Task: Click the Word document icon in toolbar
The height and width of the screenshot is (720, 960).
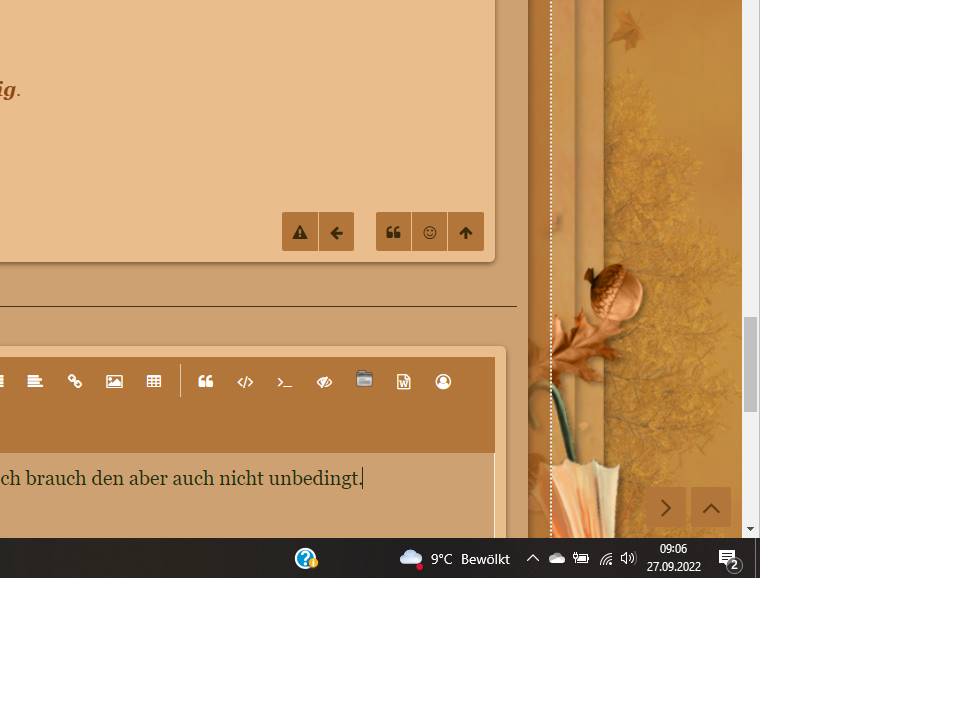Action: click(x=404, y=381)
